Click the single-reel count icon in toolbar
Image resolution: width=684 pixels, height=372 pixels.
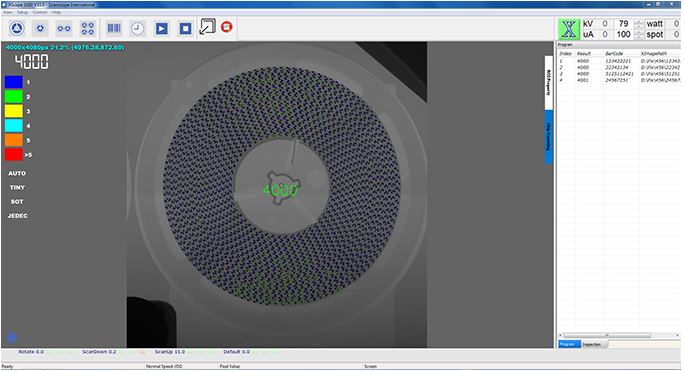pyautogui.click(x=40, y=29)
